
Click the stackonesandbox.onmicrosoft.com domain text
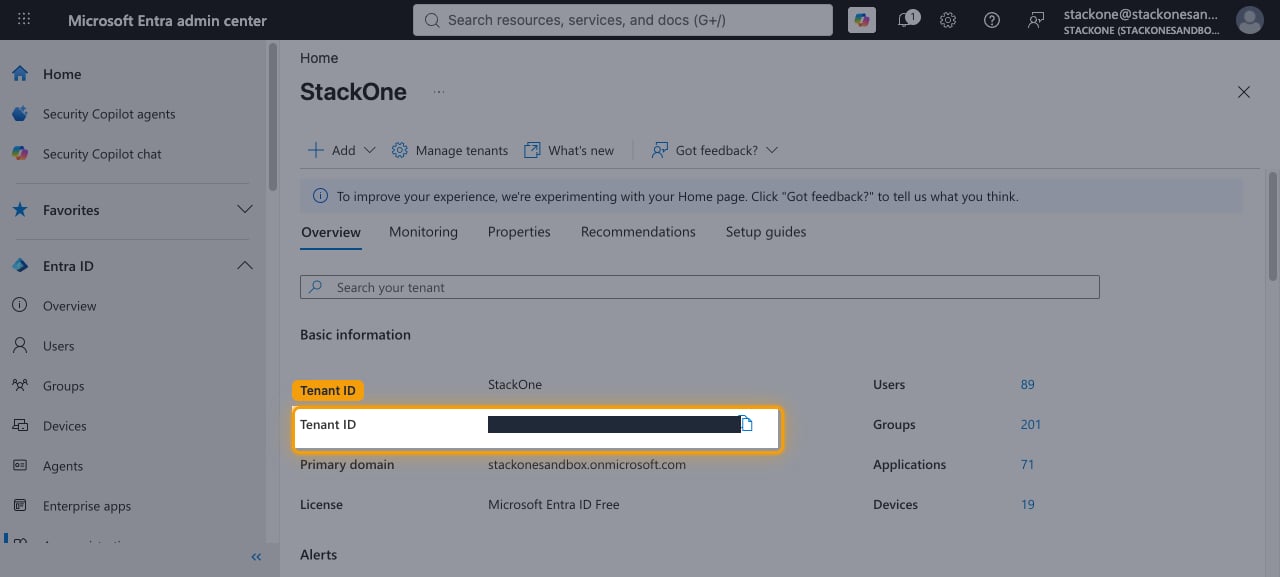pos(587,465)
